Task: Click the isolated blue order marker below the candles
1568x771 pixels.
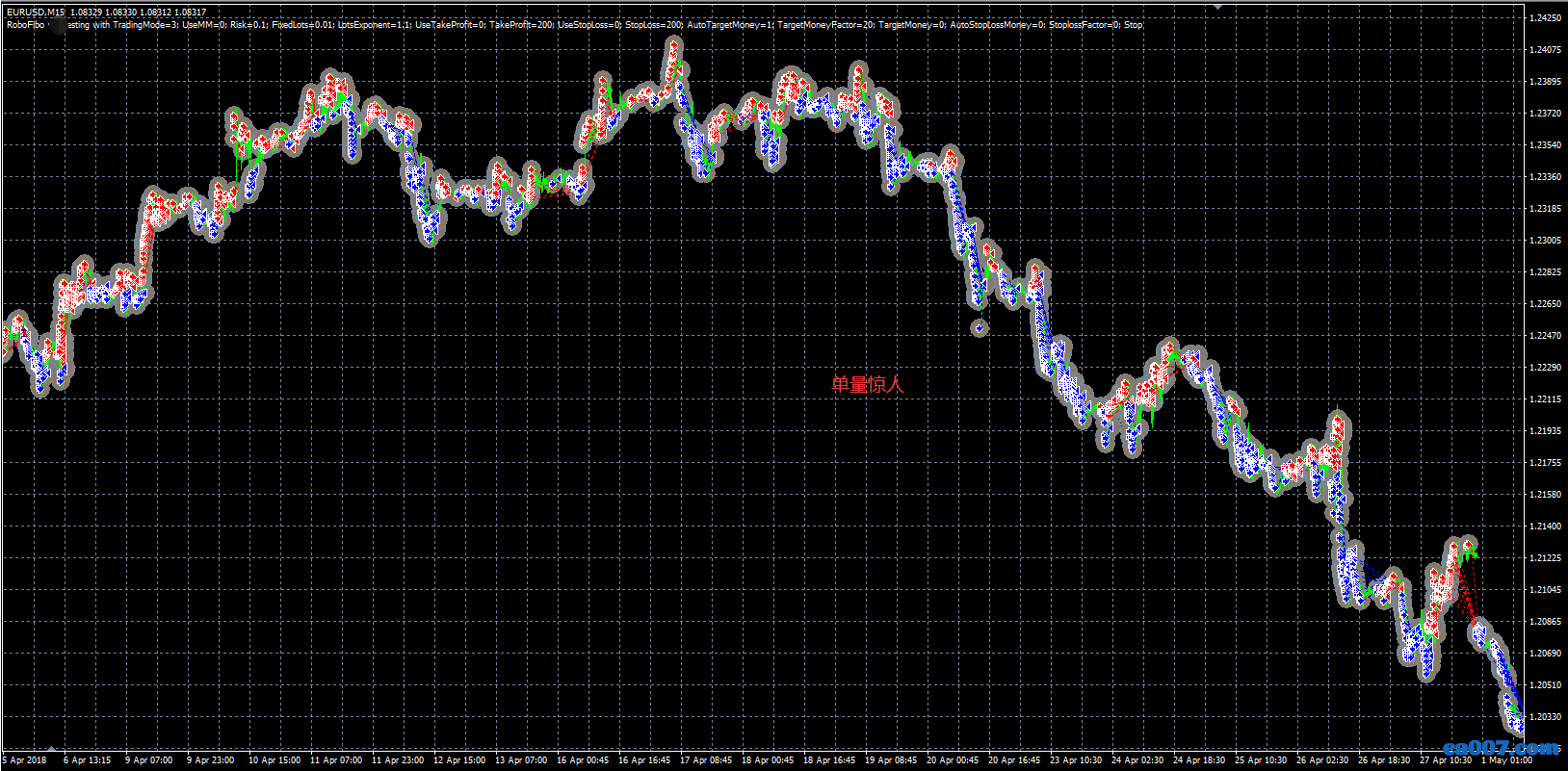Action: tap(980, 328)
